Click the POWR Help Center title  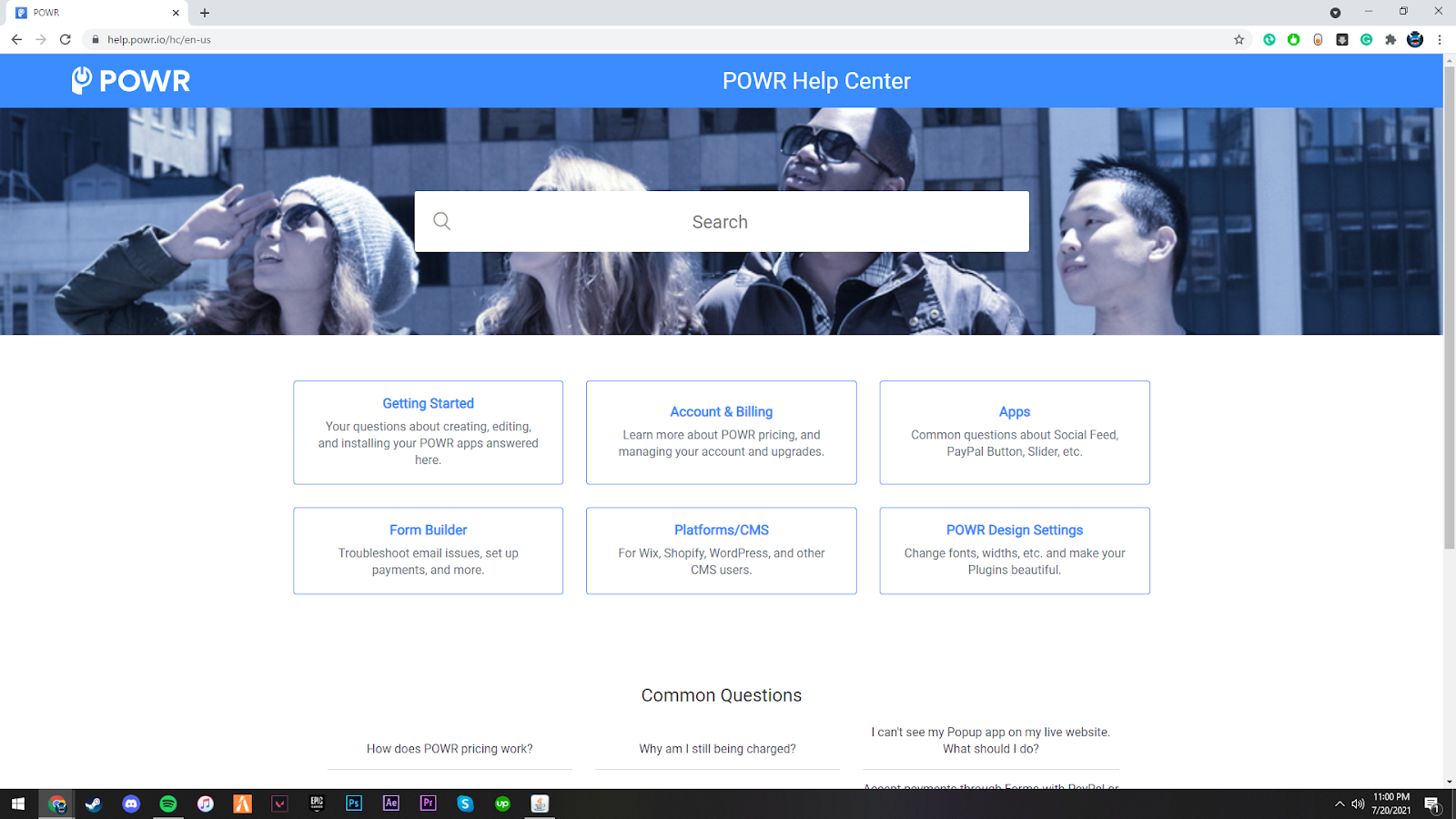pos(816,81)
